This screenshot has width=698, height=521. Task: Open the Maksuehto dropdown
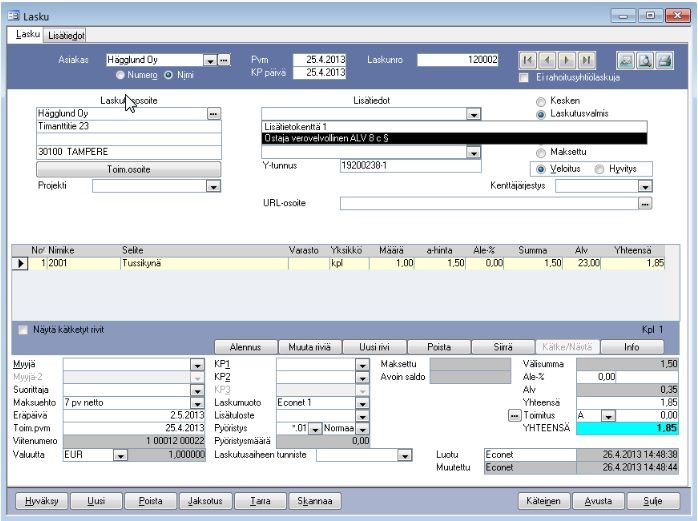click(x=197, y=403)
